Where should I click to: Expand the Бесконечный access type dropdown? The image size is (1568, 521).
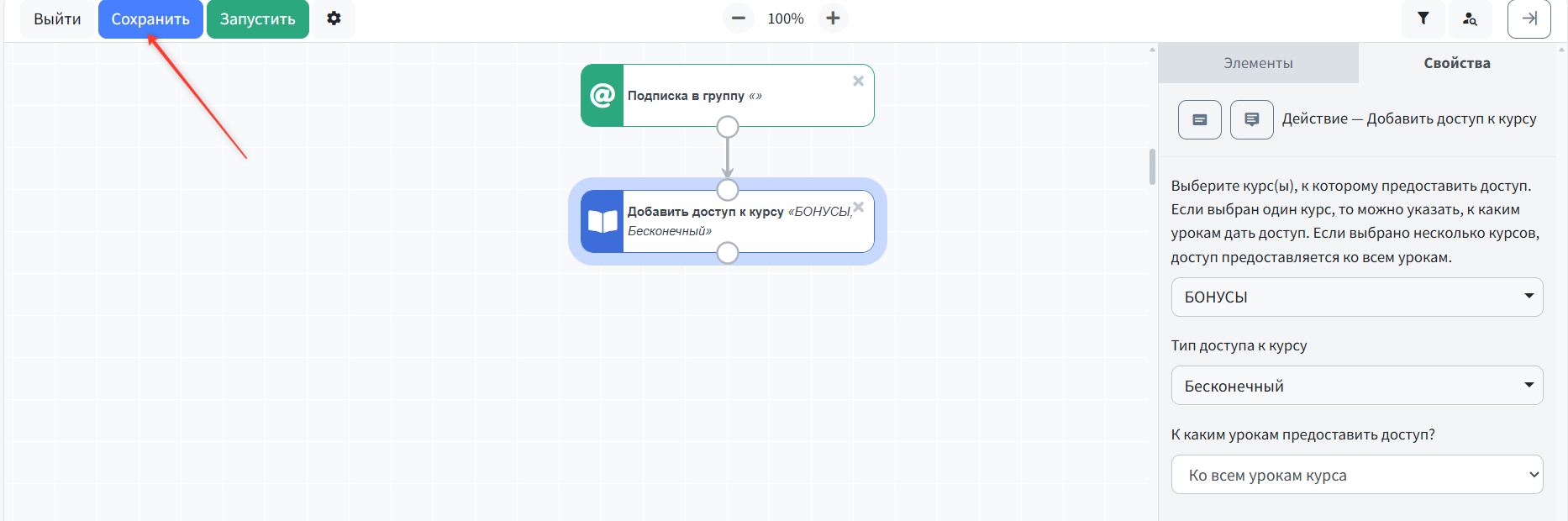pyautogui.click(x=1356, y=386)
